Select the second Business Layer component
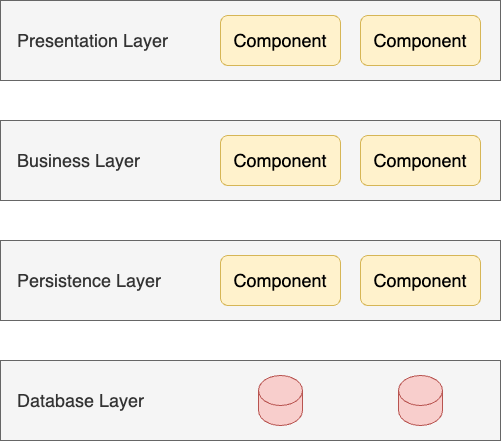 (x=420, y=160)
